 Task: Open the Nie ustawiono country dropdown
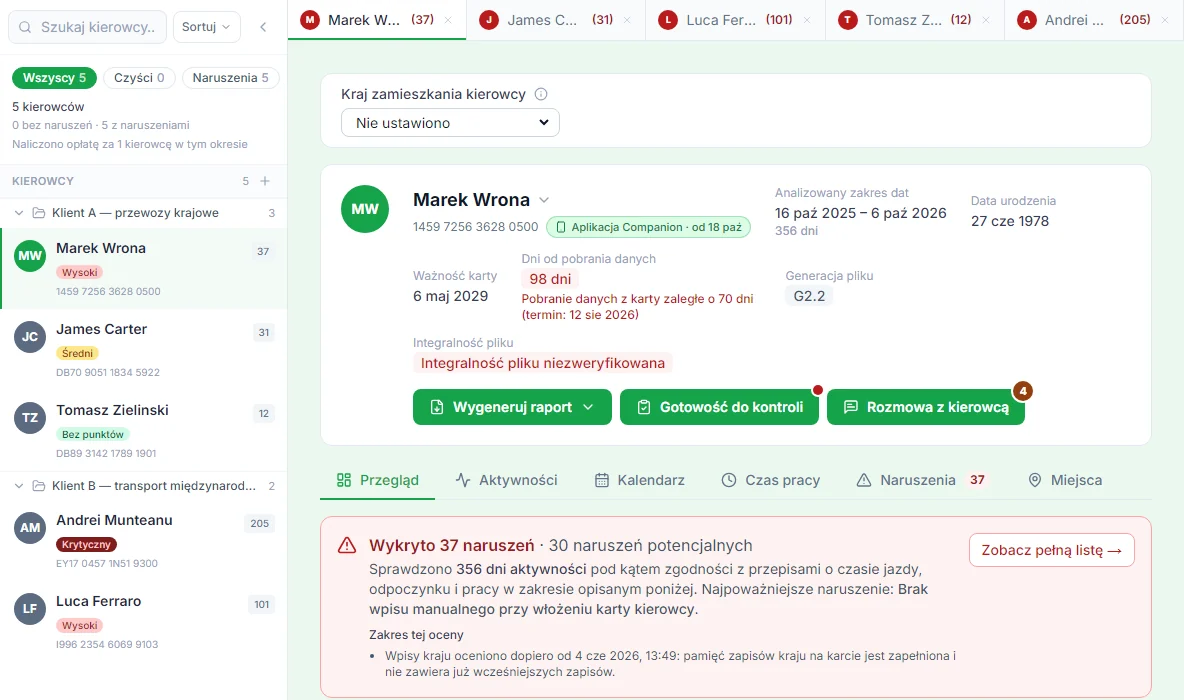(x=450, y=123)
